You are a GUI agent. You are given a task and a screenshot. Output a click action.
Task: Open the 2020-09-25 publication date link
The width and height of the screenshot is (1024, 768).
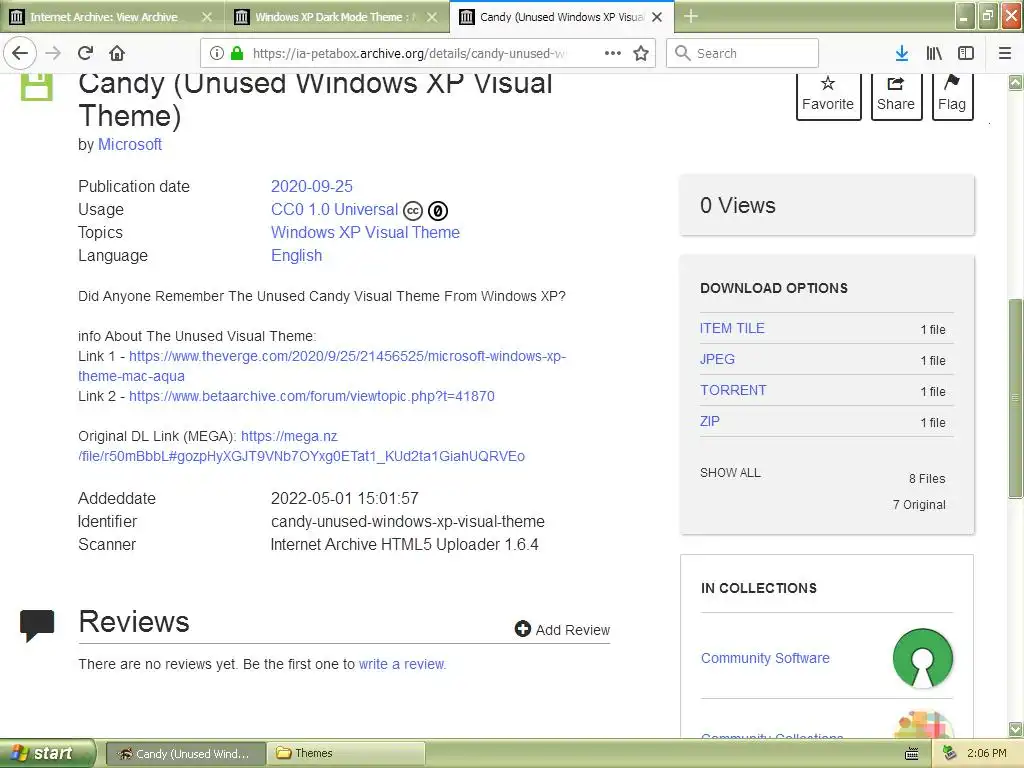pos(312,186)
